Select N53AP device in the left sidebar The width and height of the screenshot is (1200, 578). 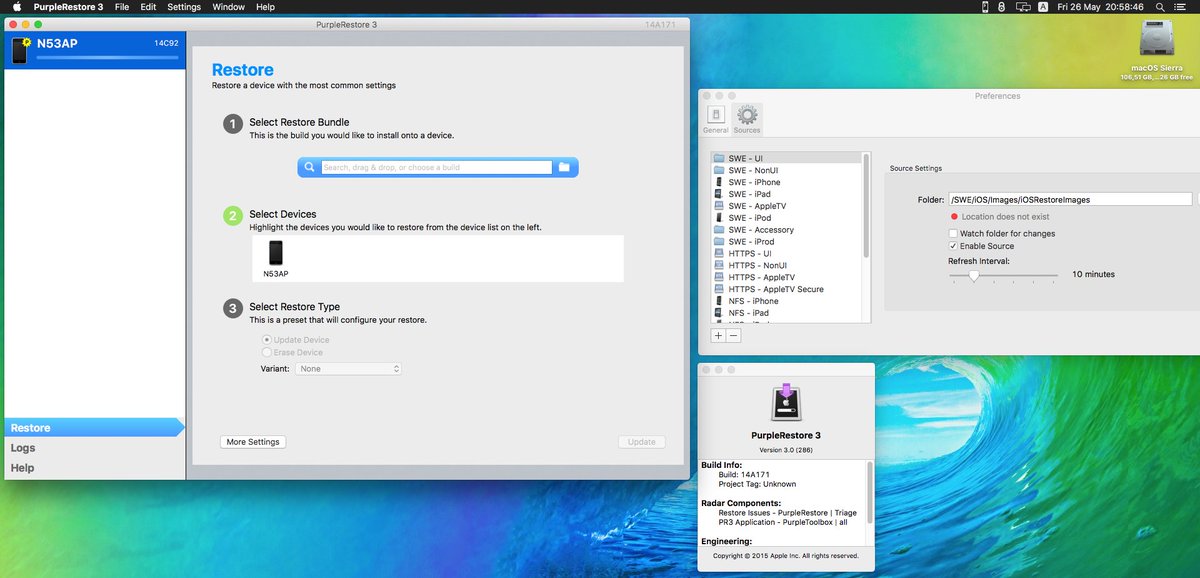94,50
